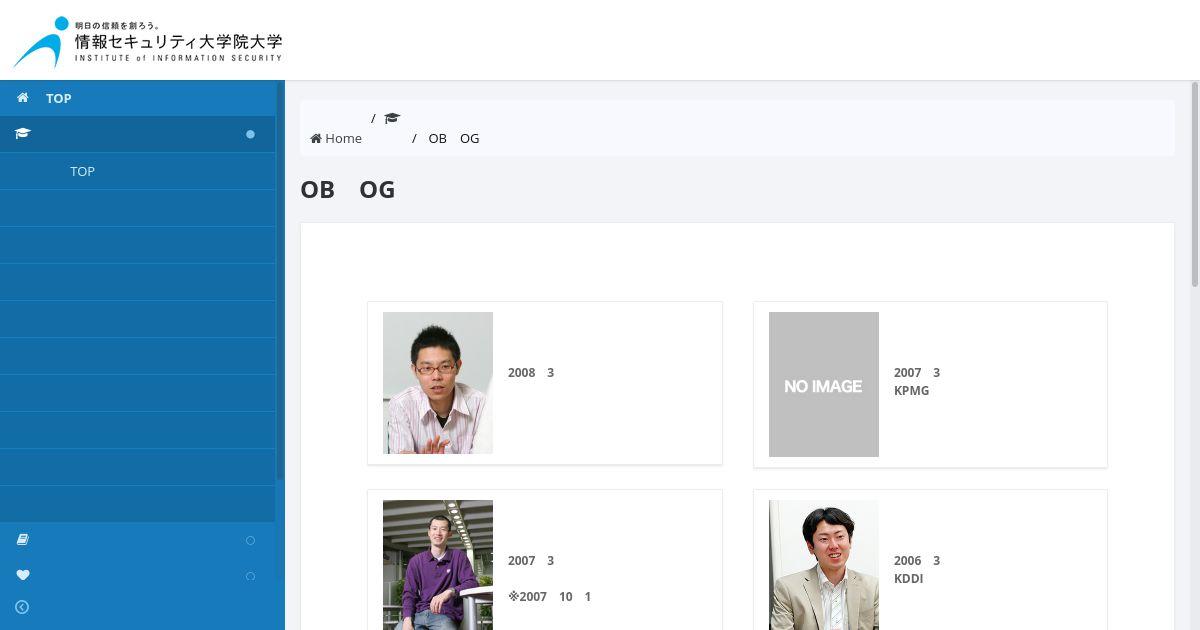Click the page's vertical scrollbar thumb
The width and height of the screenshot is (1200, 630).
1195,185
